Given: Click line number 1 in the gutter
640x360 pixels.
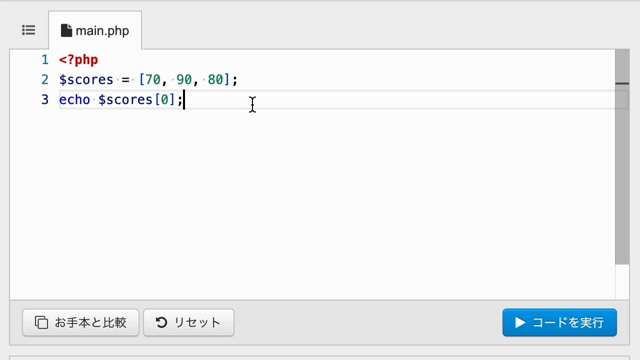Looking at the screenshot, I should pos(45,60).
